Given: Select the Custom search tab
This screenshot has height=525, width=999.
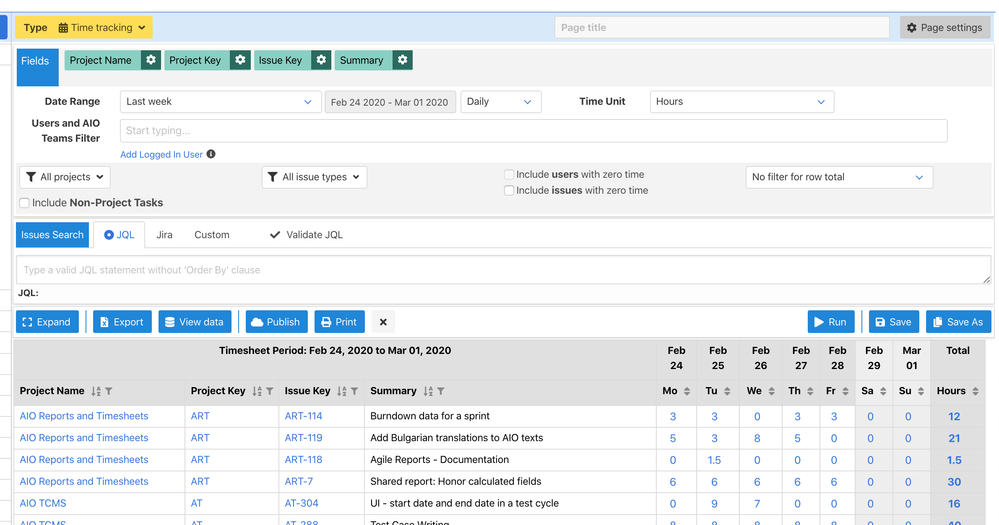Looking at the screenshot, I should (212, 235).
